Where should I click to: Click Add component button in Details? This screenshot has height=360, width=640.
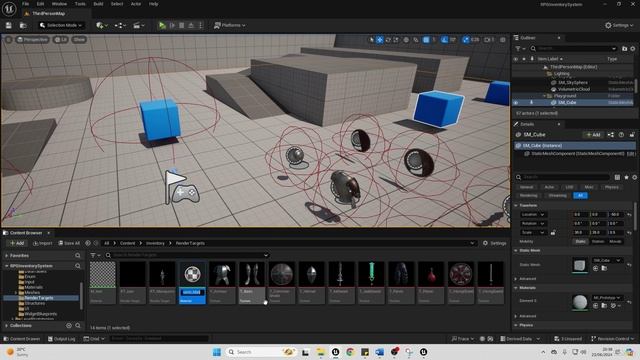coord(593,135)
